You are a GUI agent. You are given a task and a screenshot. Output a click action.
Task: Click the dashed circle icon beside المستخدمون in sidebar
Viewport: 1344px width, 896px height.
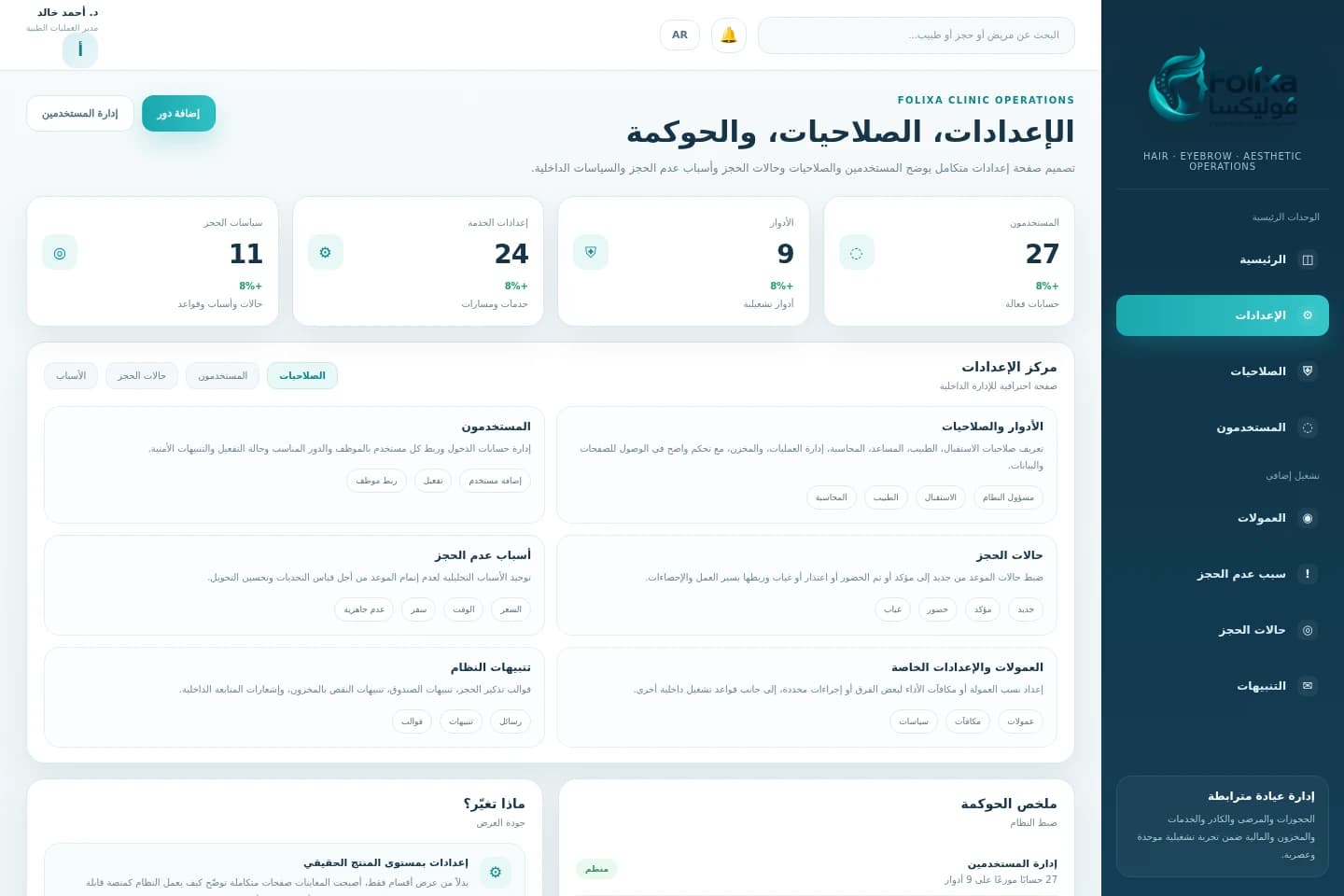click(1308, 427)
